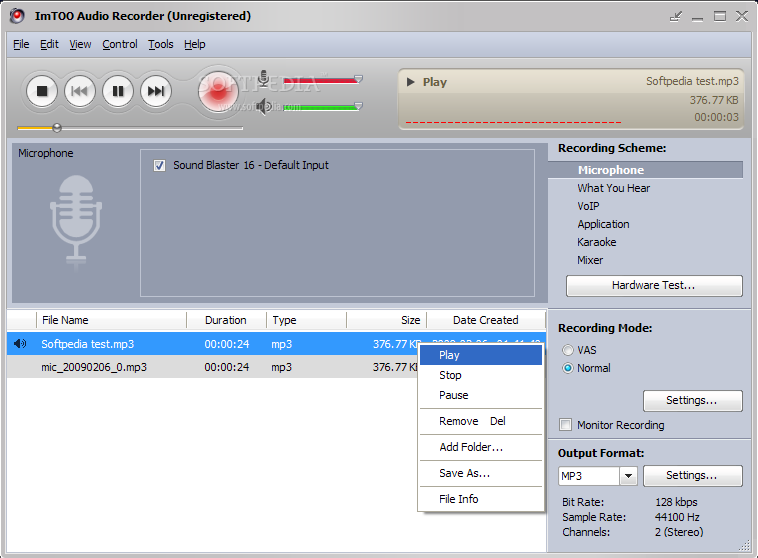This screenshot has height=558, width=758.
Task: Jump to the previous track
Action: click(x=80, y=91)
